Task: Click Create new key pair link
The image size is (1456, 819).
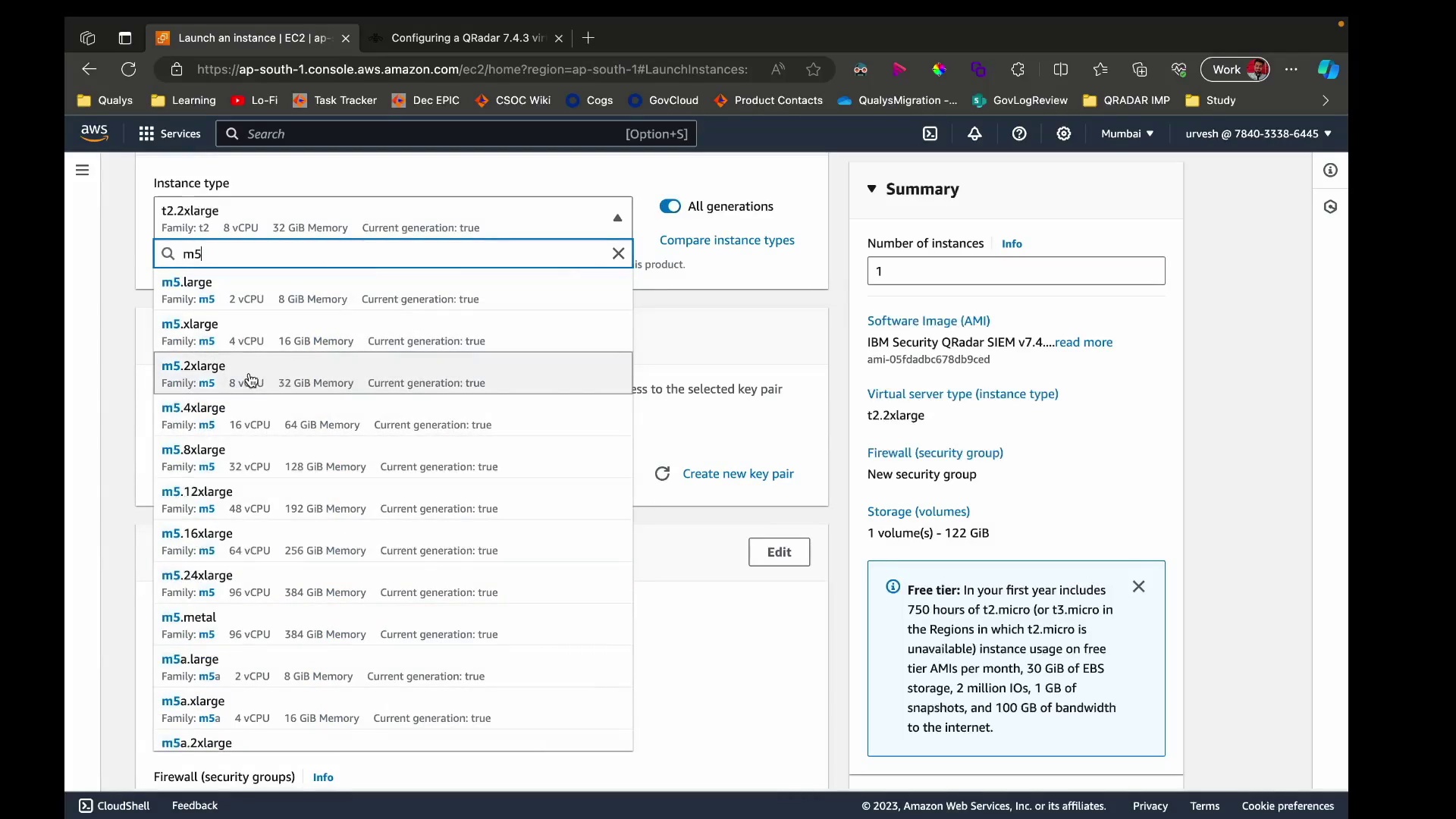Action: point(738,473)
